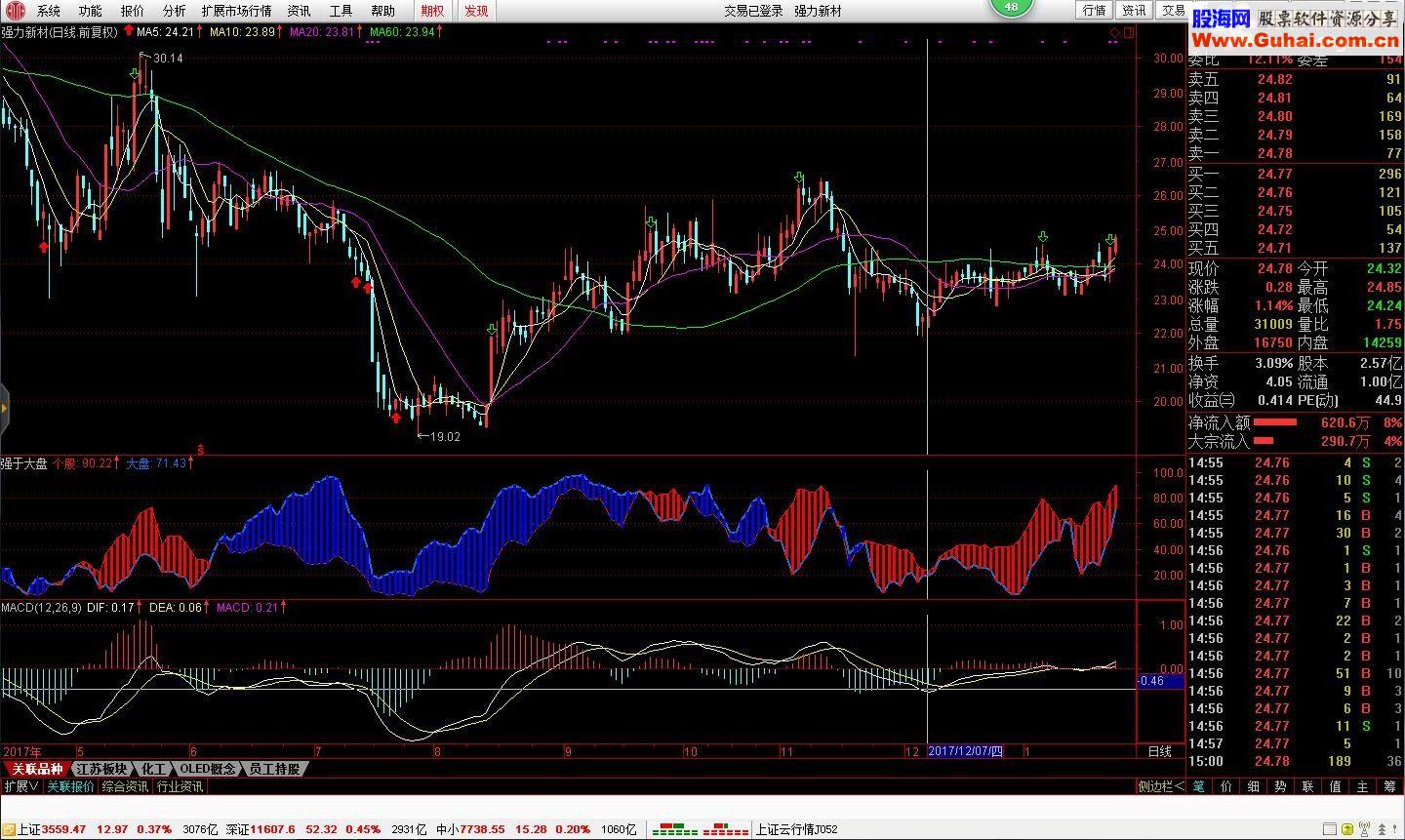Select the 关联品种 tab
Viewport: 1405px width, 840px height.
37,769
